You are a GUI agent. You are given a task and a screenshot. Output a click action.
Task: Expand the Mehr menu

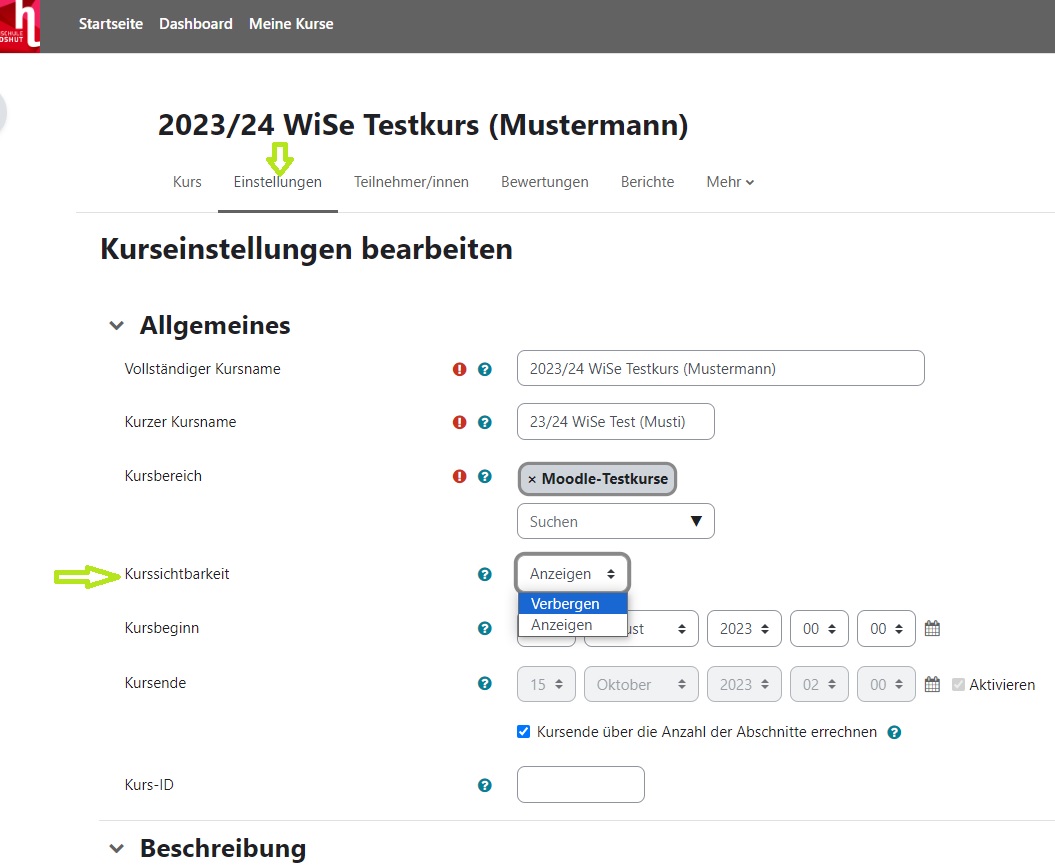pyautogui.click(x=730, y=182)
